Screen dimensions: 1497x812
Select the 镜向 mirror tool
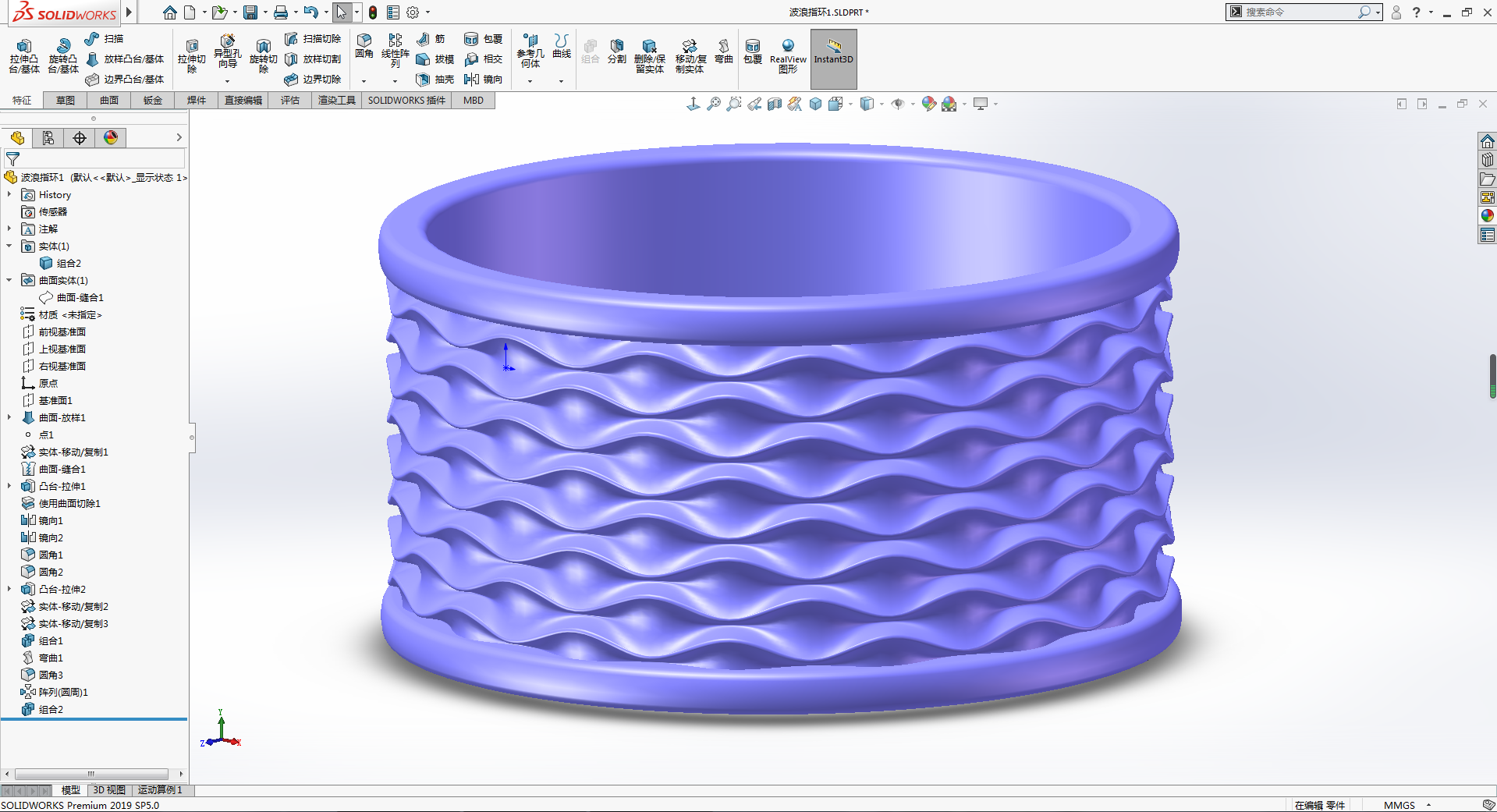click(x=483, y=79)
